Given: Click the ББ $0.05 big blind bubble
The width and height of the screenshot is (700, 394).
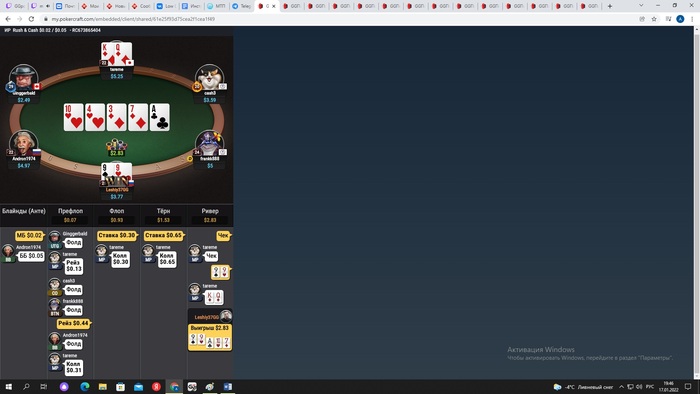Looking at the screenshot, I should pyautogui.click(x=31, y=256).
